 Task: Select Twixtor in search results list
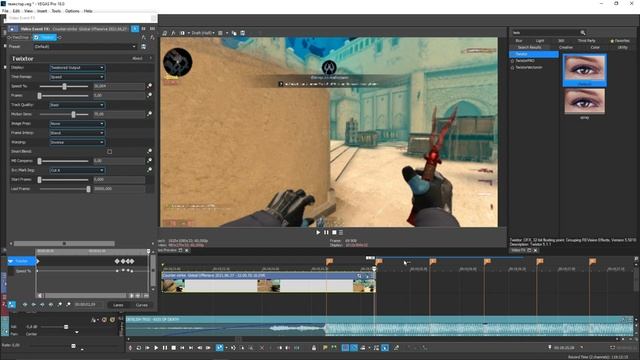point(534,54)
